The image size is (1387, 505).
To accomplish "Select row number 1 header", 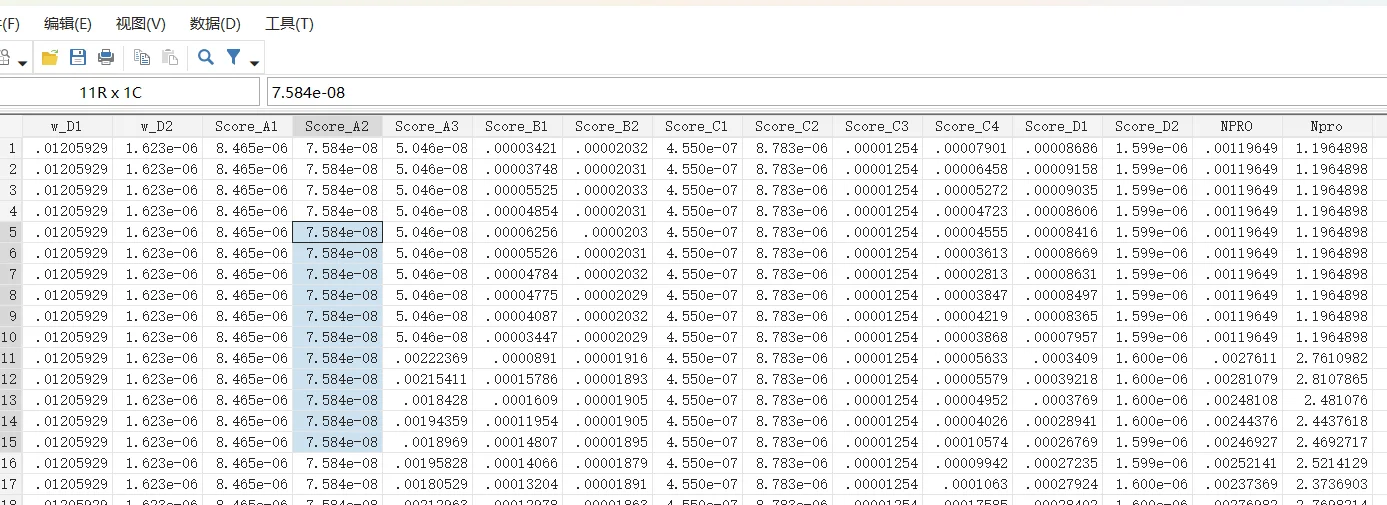I will pyautogui.click(x=11, y=148).
